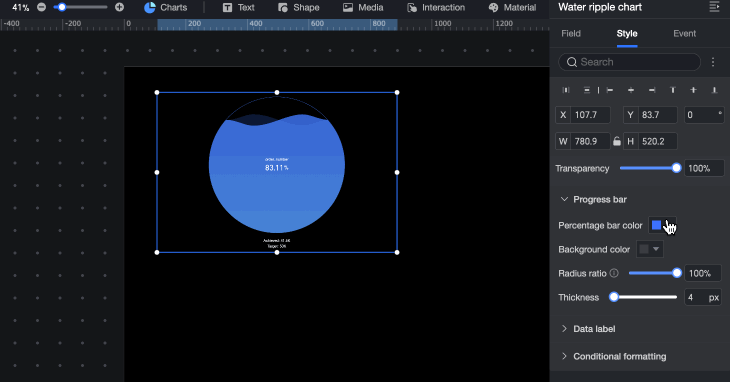Adjust the Radius ratio slider handle

[677, 273]
